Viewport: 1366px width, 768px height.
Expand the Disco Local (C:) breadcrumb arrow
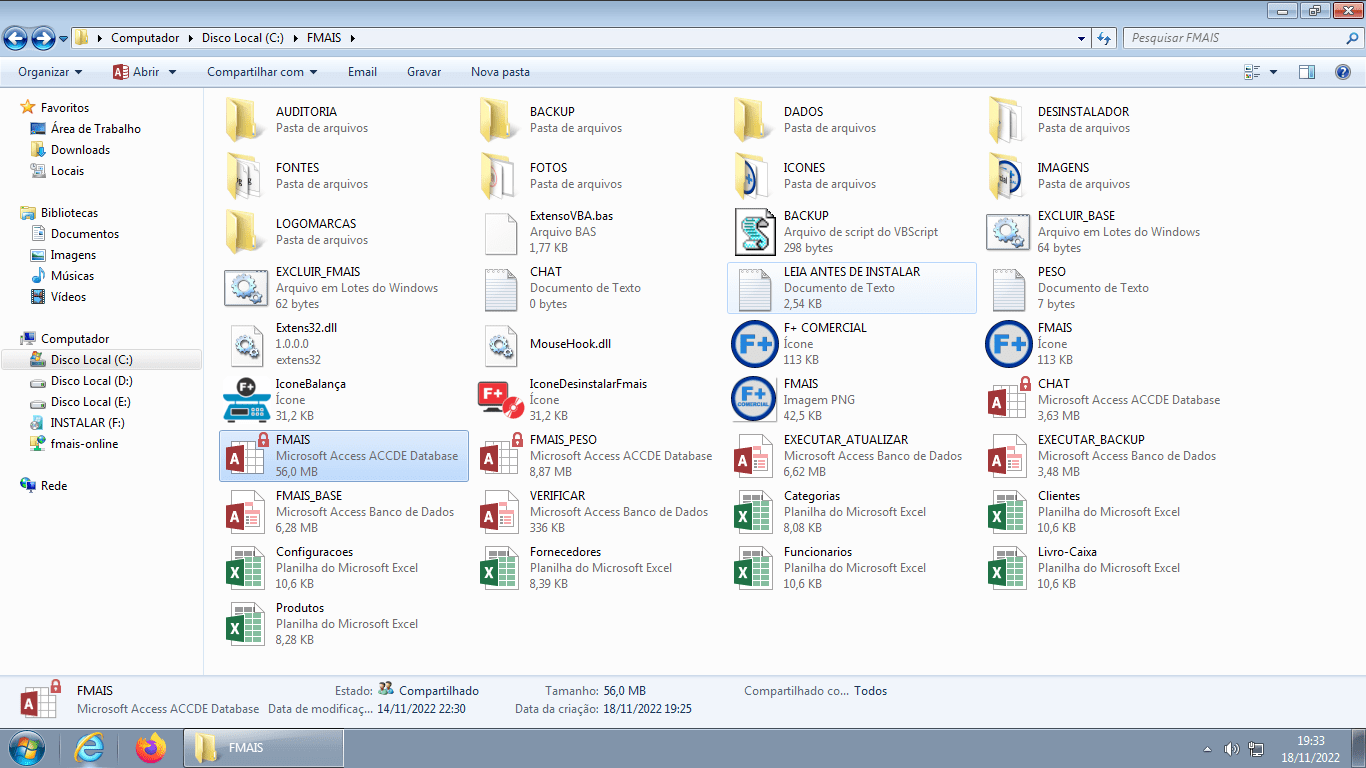(297, 38)
